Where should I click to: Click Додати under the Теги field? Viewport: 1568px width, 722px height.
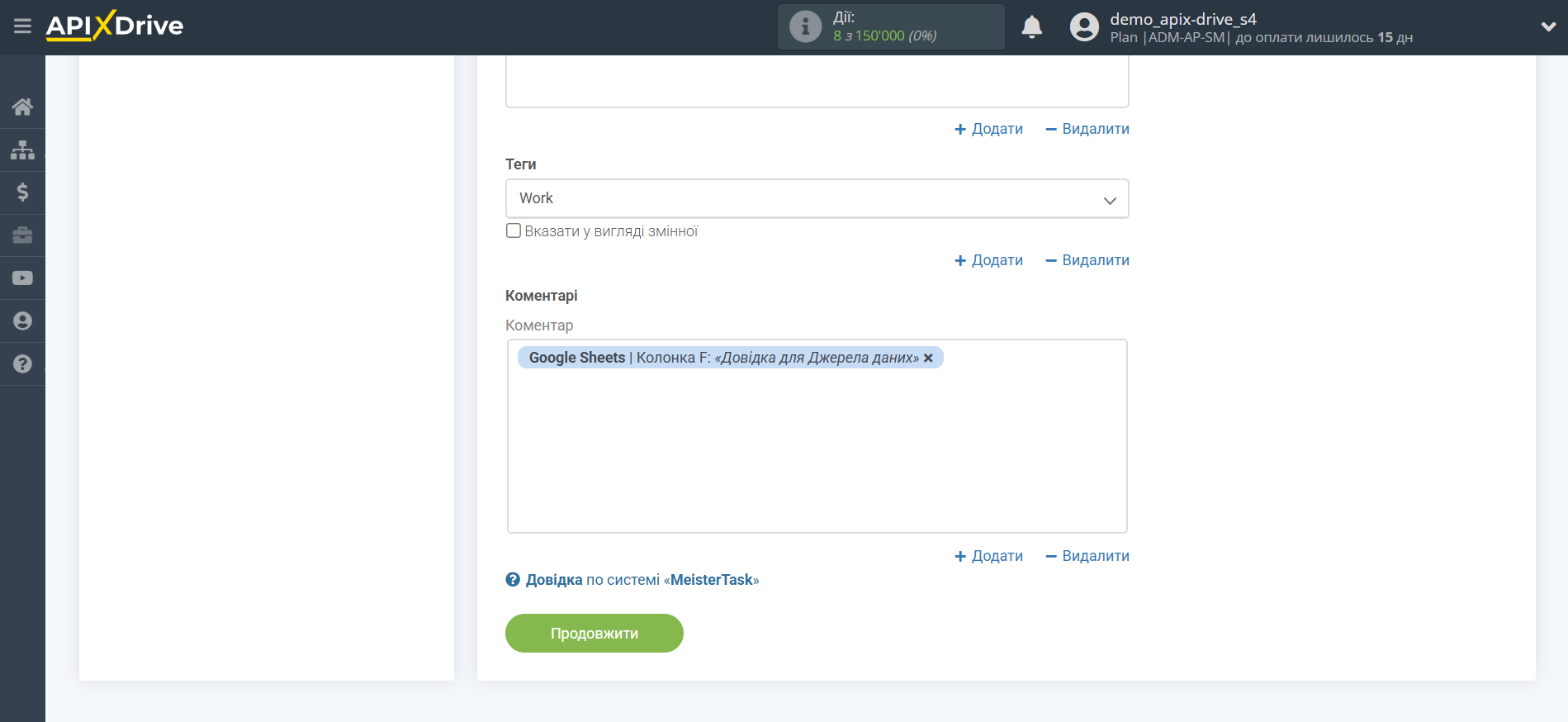click(988, 260)
